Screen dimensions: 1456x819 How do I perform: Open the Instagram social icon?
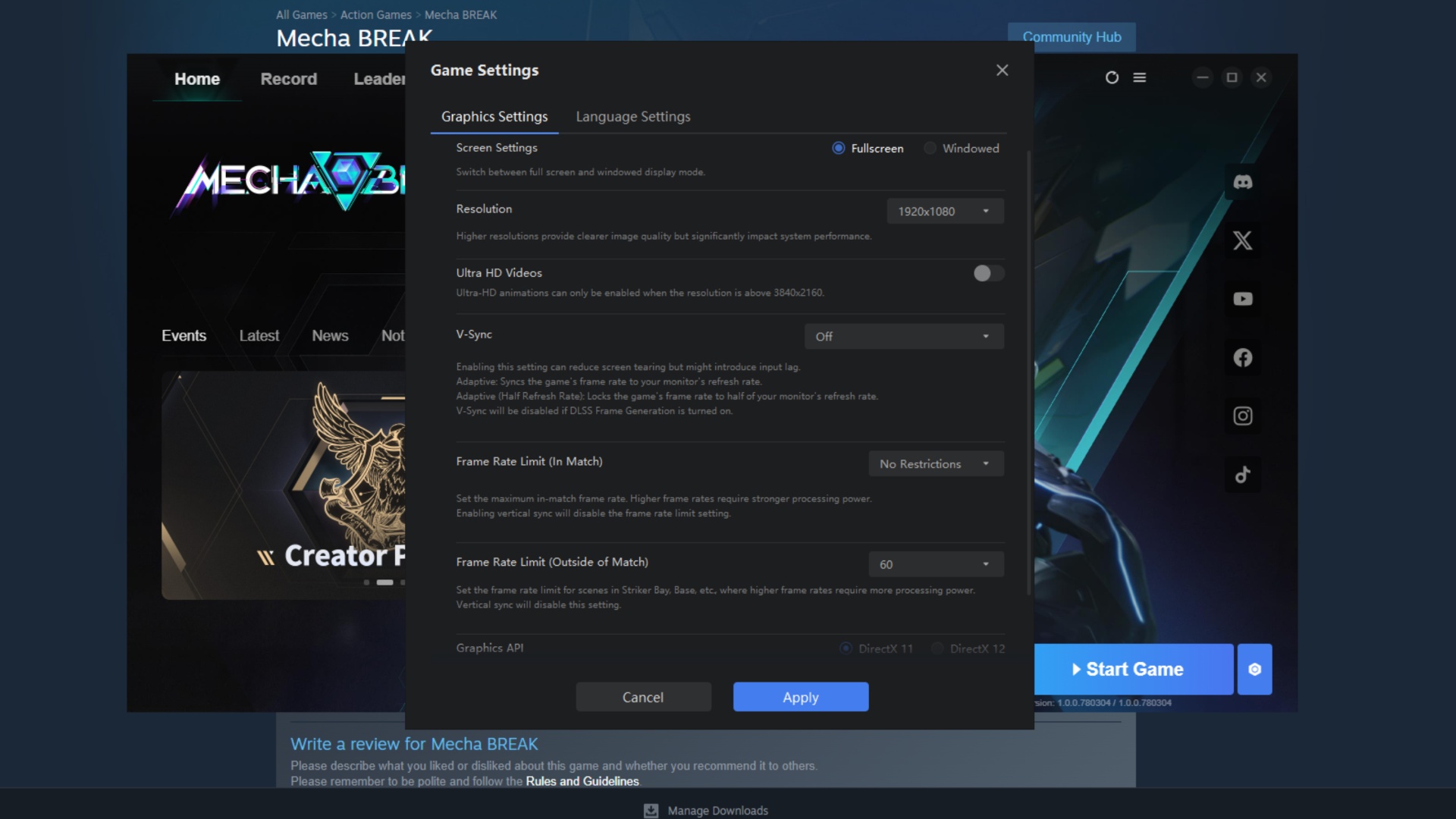point(1242,416)
